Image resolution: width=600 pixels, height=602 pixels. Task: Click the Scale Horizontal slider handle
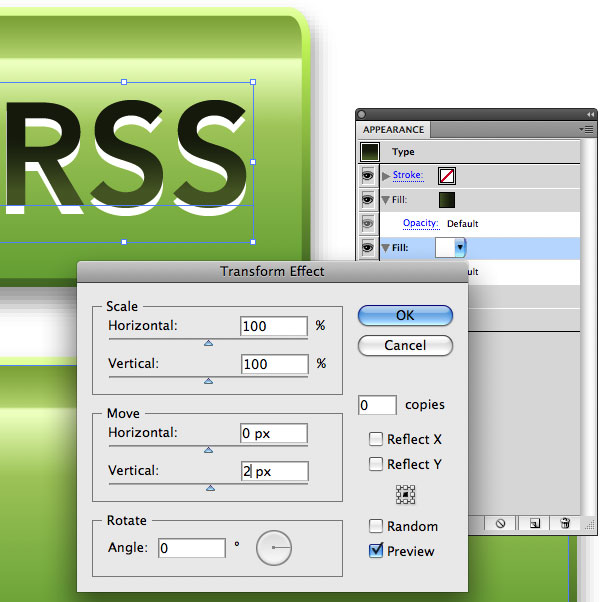(x=208, y=343)
